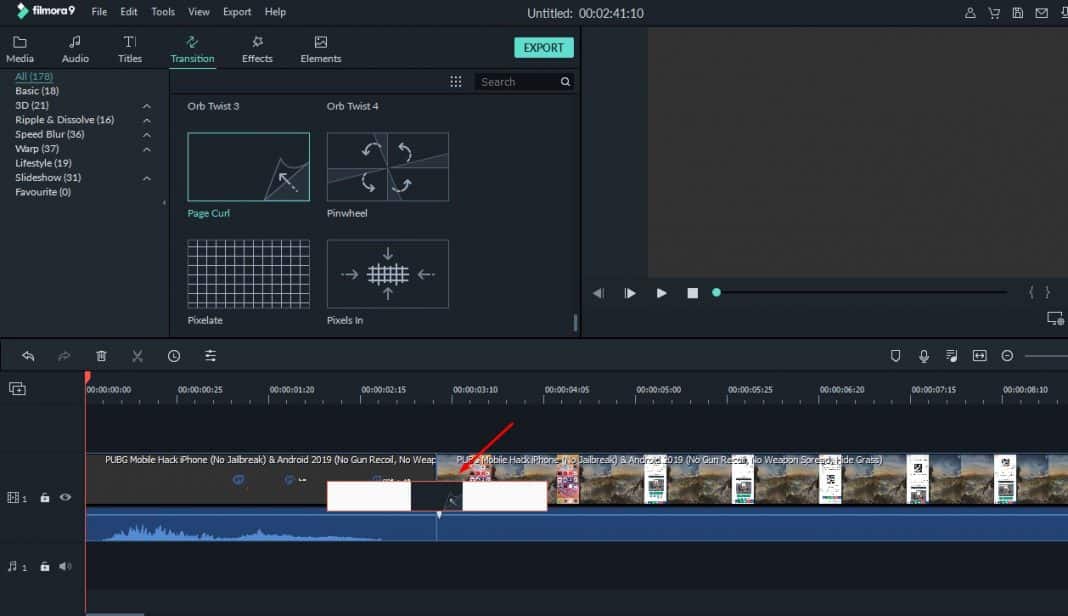Viewport: 1068px width, 616px height.
Task: Open the Help menu
Action: click(x=275, y=12)
